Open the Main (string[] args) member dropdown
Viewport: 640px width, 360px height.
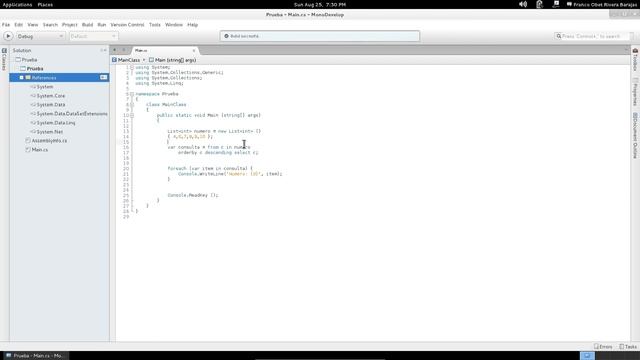point(173,60)
